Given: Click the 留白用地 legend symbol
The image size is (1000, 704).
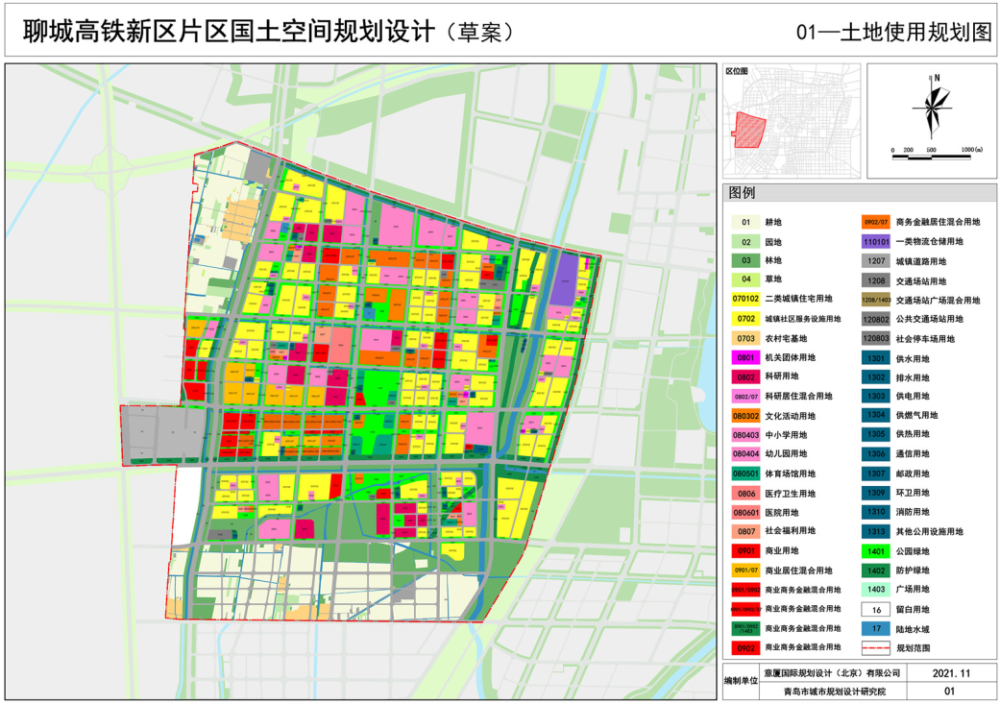Looking at the screenshot, I should pyautogui.click(x=877, y=611).
